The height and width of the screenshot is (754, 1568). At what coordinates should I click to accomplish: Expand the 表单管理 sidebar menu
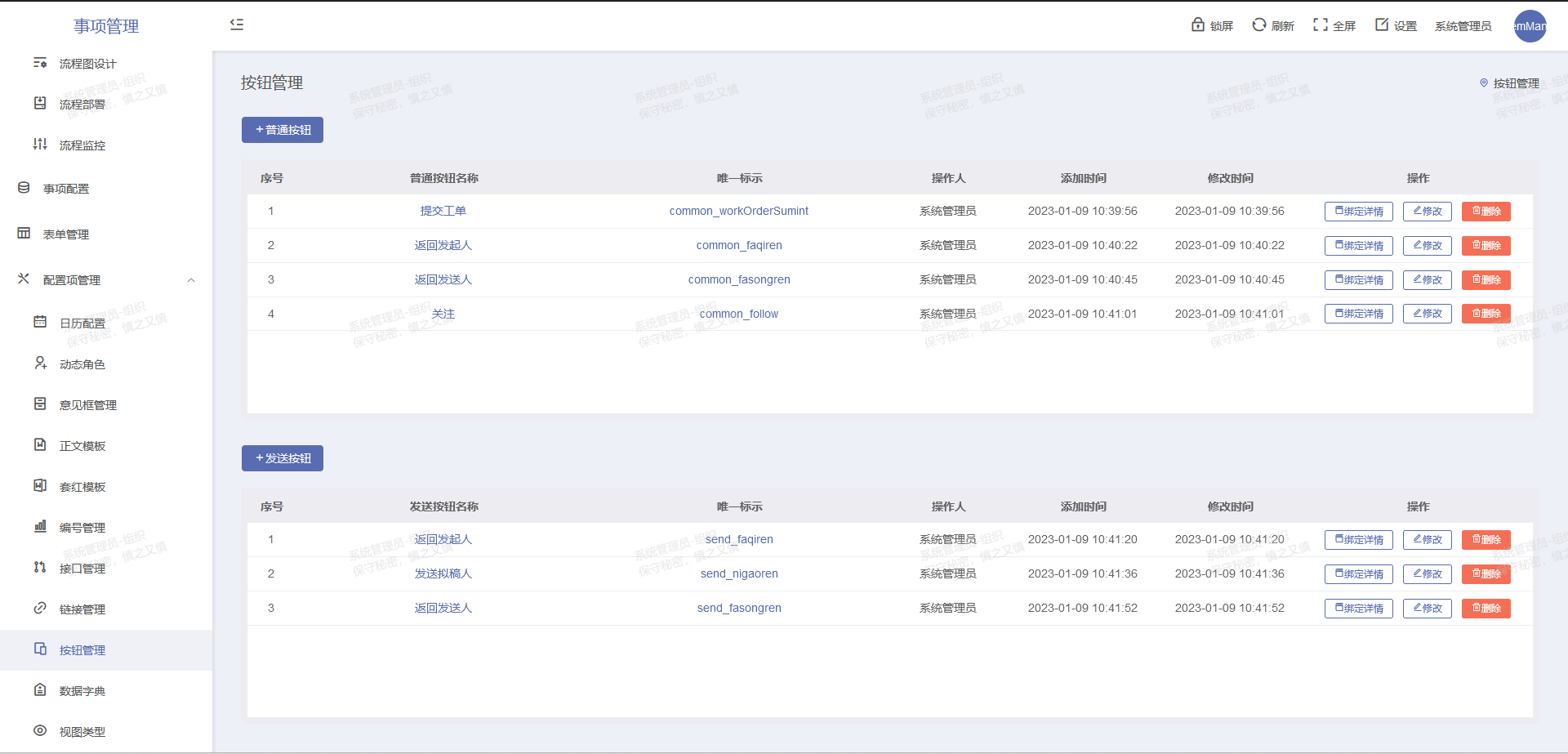[x=66, y=234]
